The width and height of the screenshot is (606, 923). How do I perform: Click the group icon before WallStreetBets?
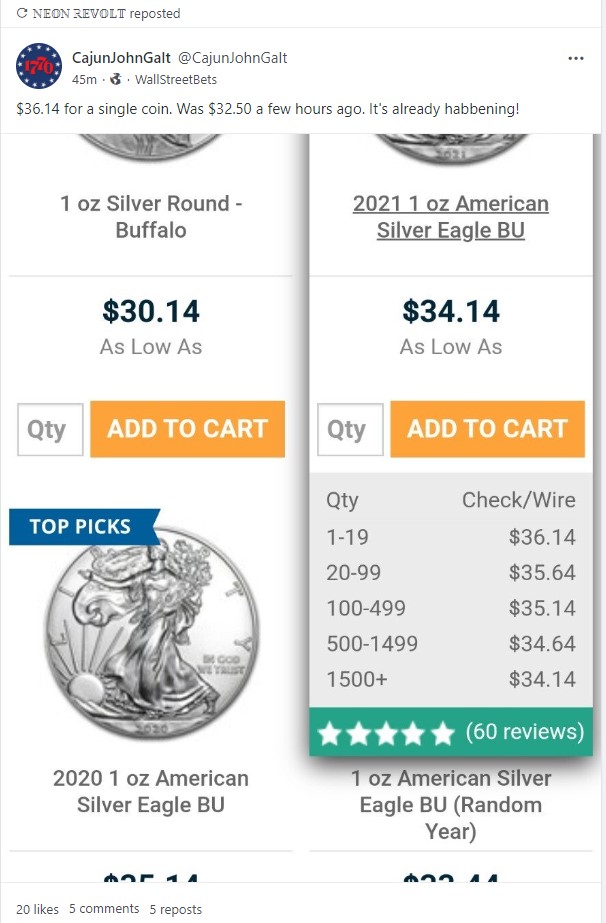coord(115,79)
